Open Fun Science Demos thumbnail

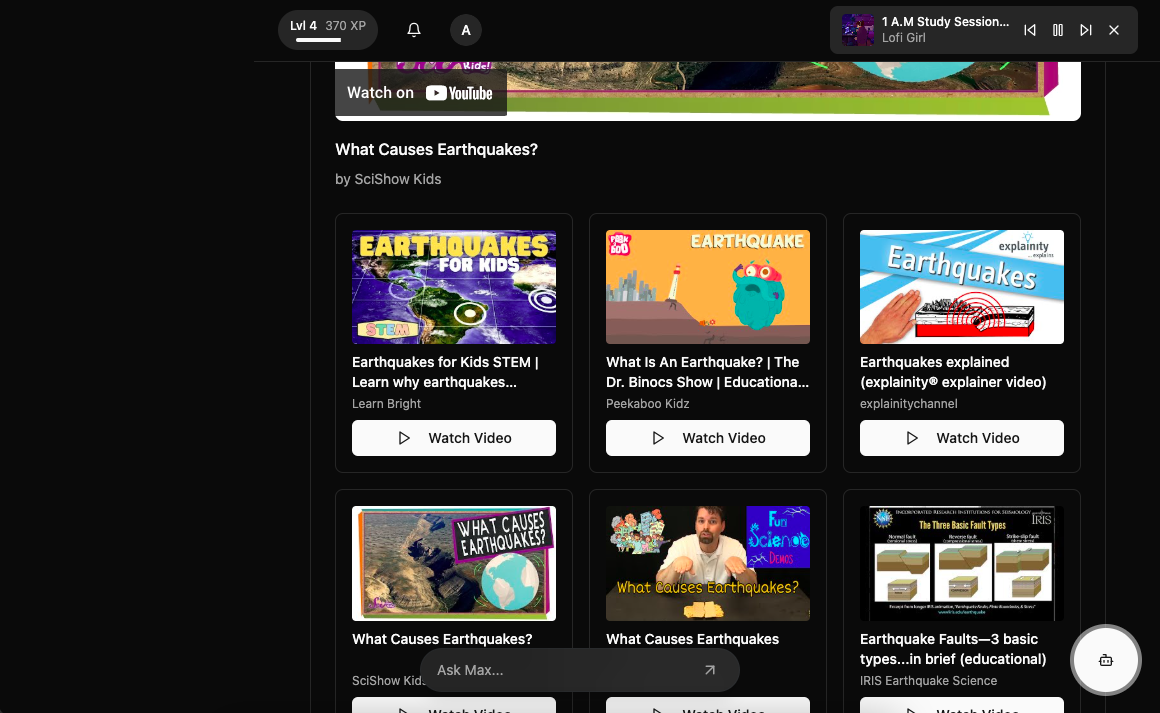point(707,564)
